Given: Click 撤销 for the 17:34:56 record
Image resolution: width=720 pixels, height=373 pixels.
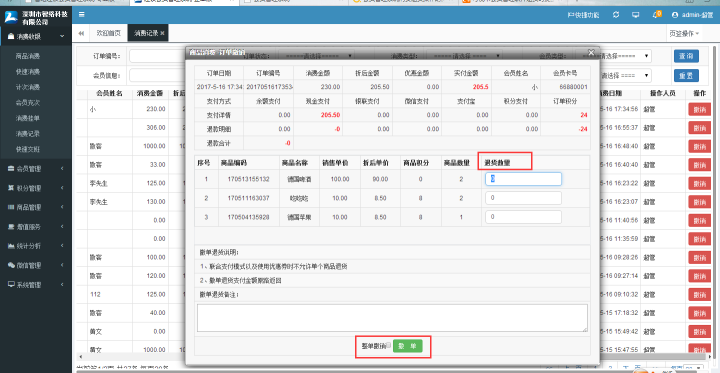Looking at the screenshot, I should [699, 109].
